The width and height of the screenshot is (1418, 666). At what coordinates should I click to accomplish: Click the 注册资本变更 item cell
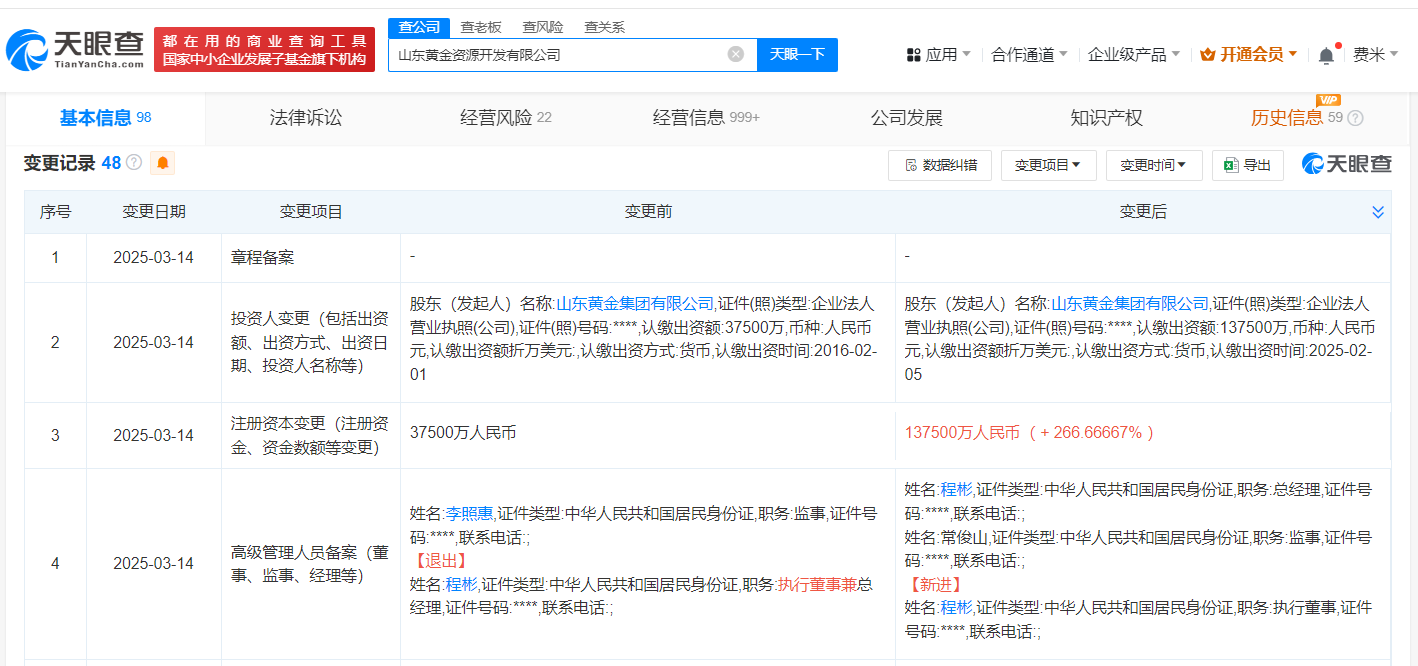[x=311, y=435]
